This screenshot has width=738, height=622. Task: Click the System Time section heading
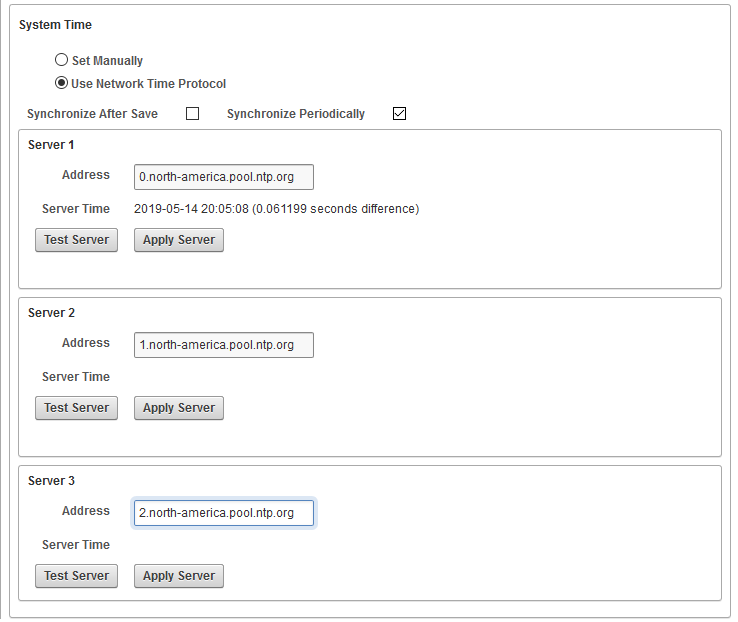[56, 25]
